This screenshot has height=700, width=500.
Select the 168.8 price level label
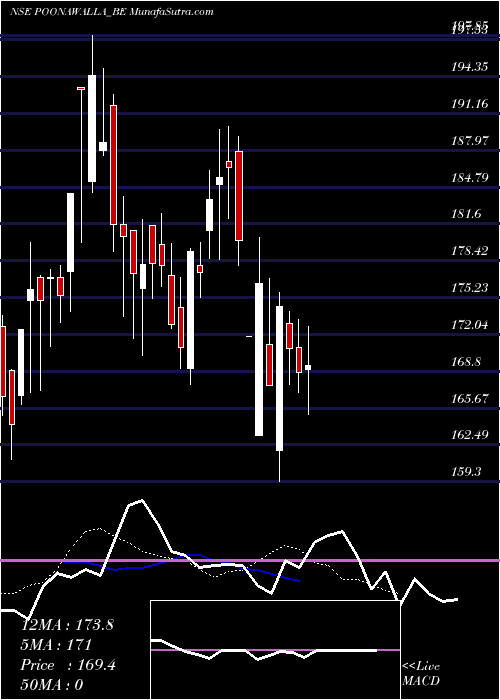point(466,362)
